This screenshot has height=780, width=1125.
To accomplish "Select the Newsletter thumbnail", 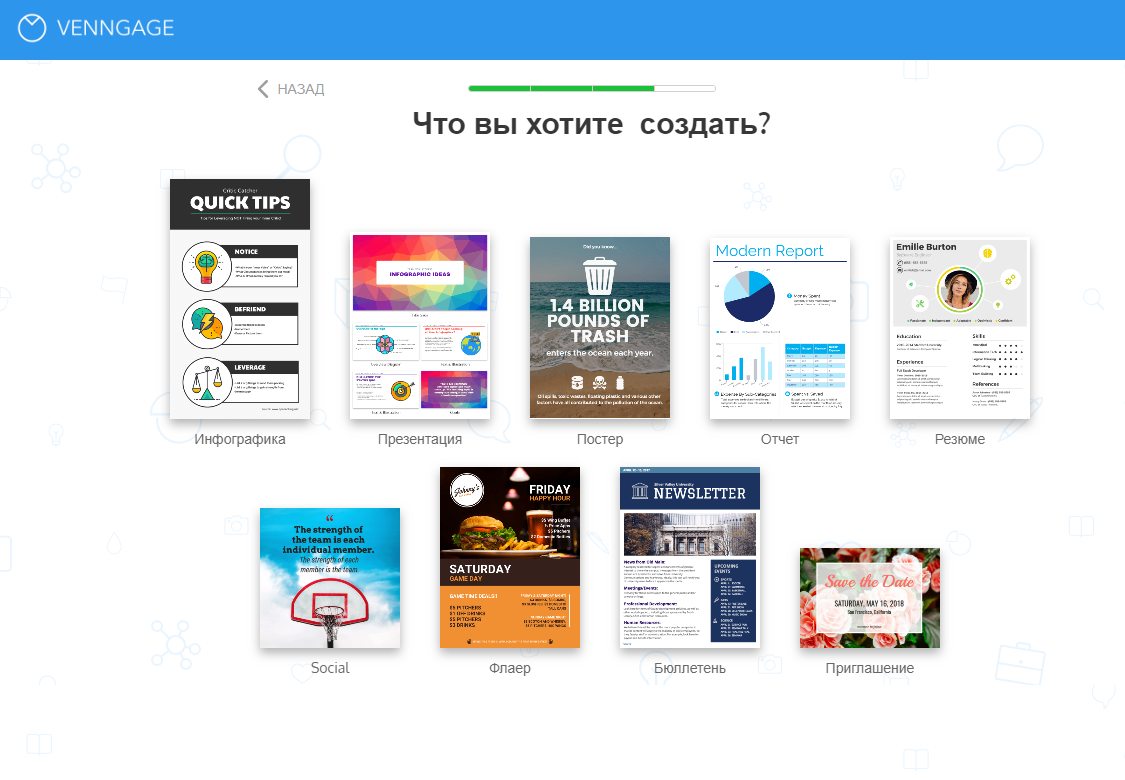I will click(690, 558).
